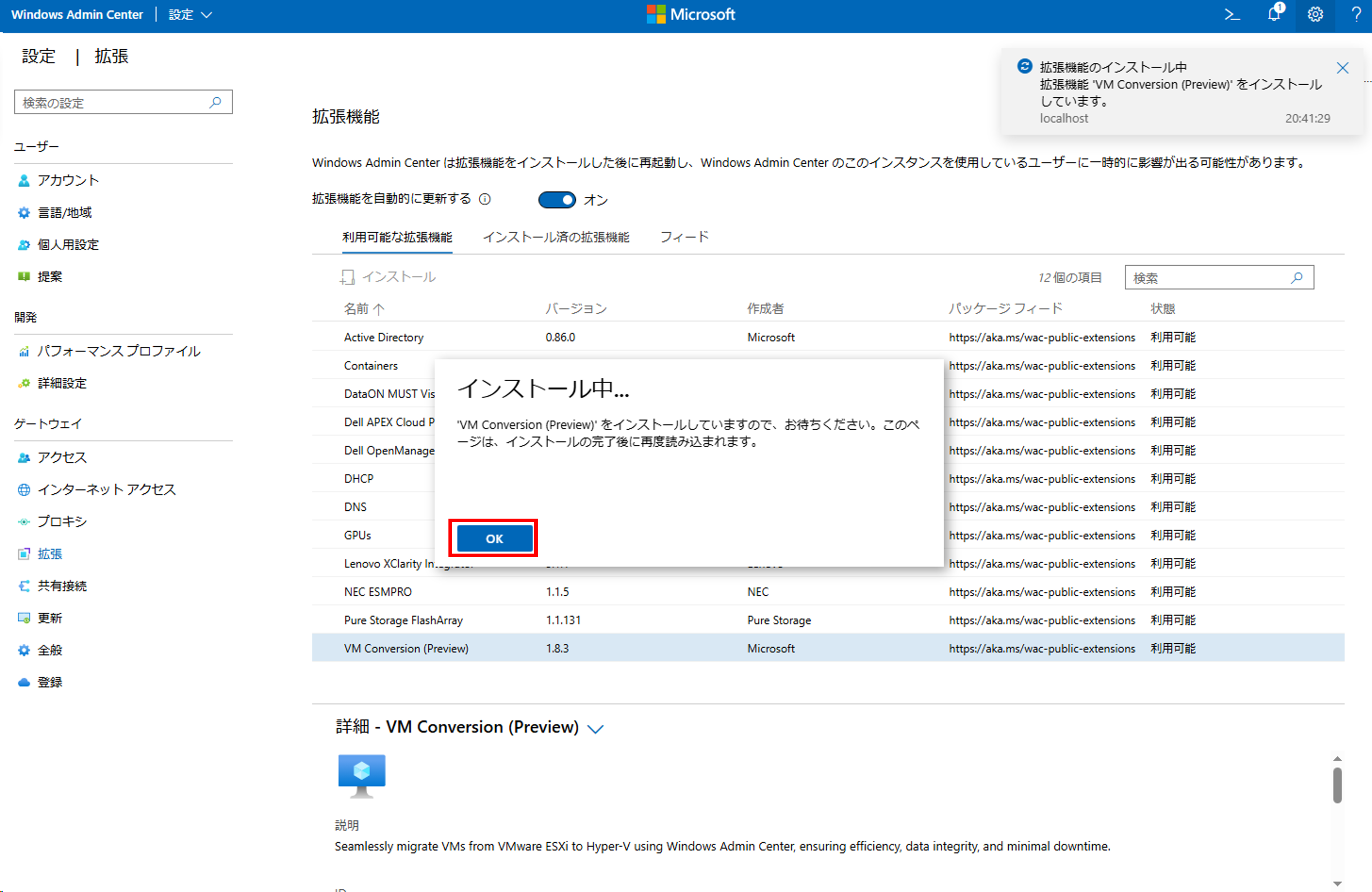The height and width of the screenshot is (892, 1372).
Task: Open the PowerShell console icon
Action: [1232, 14]
